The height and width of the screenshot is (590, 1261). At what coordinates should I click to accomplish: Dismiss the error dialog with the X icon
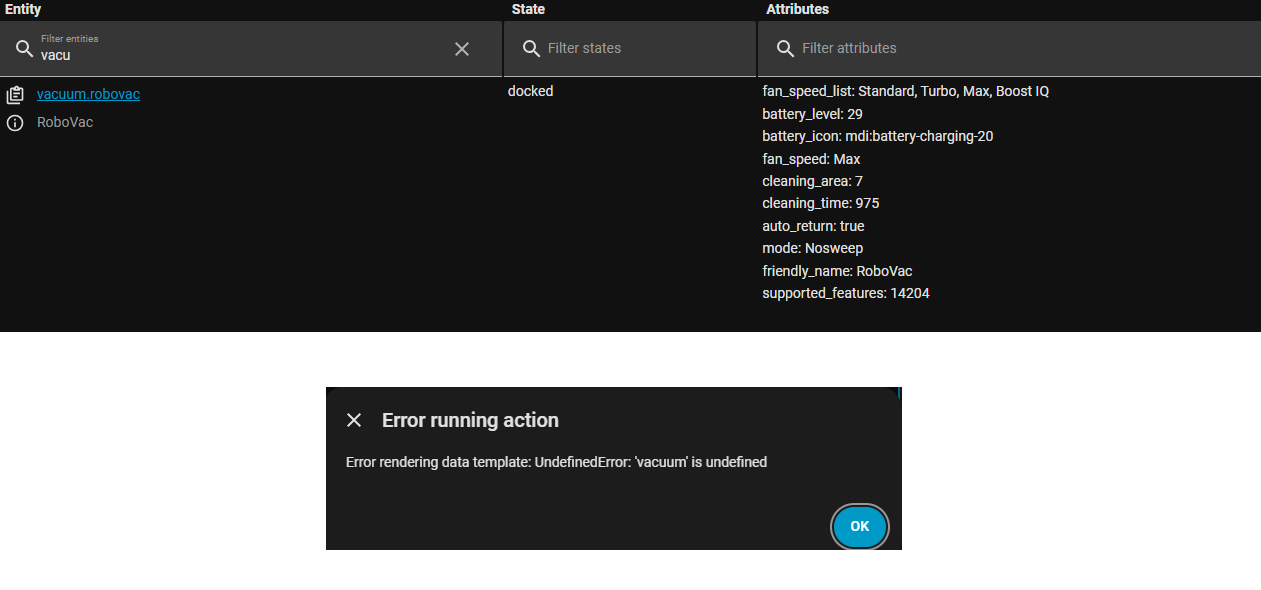[354, 420]
